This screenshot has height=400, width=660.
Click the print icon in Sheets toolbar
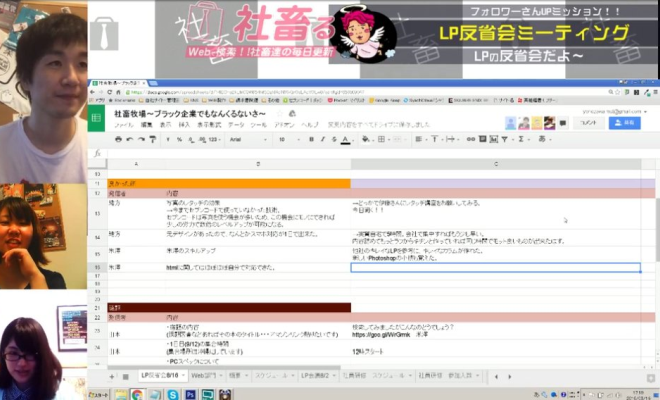(x=118, y=139)
